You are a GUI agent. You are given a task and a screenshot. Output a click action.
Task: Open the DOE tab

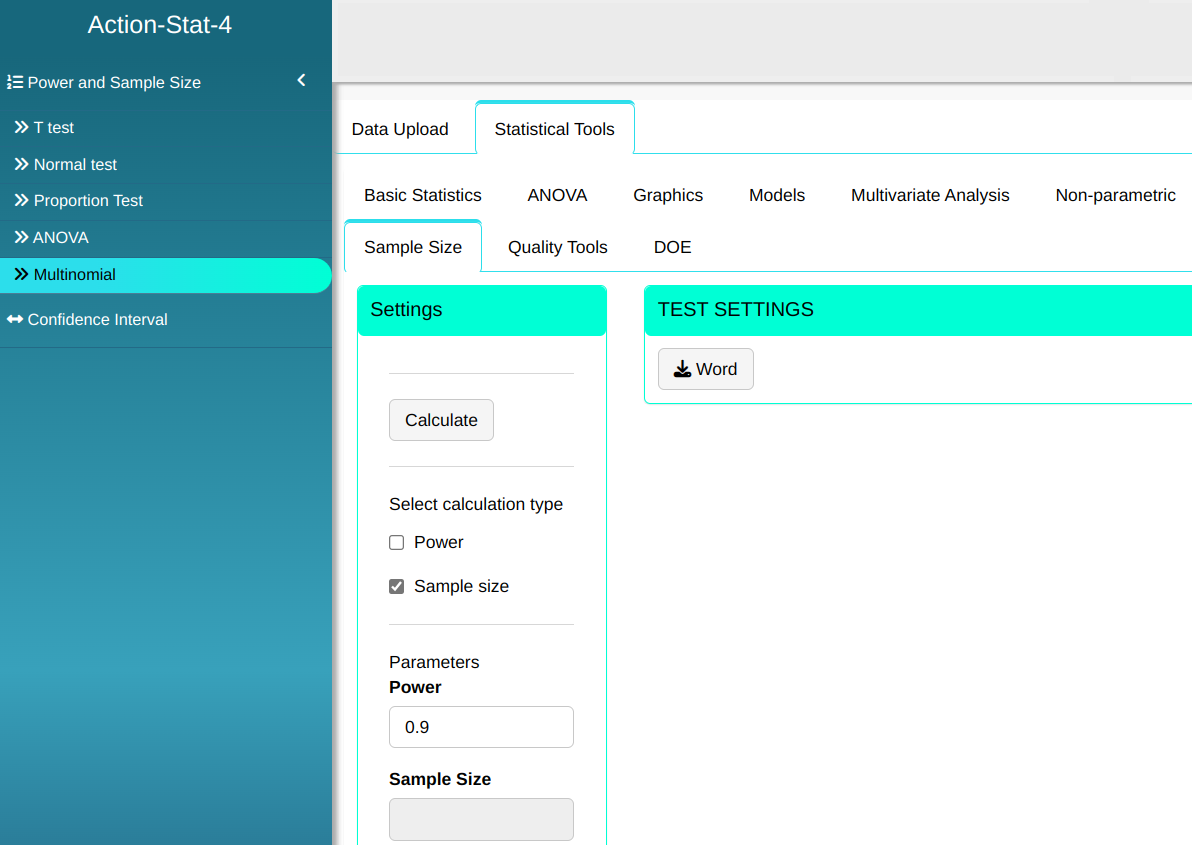pyautogui.click(x=672, y=247)
